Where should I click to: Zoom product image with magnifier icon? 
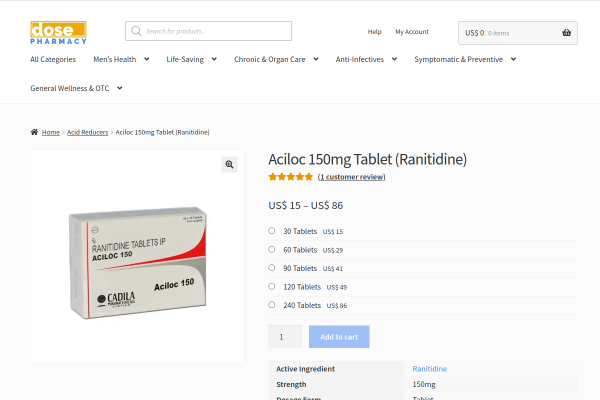pos(229,165)
